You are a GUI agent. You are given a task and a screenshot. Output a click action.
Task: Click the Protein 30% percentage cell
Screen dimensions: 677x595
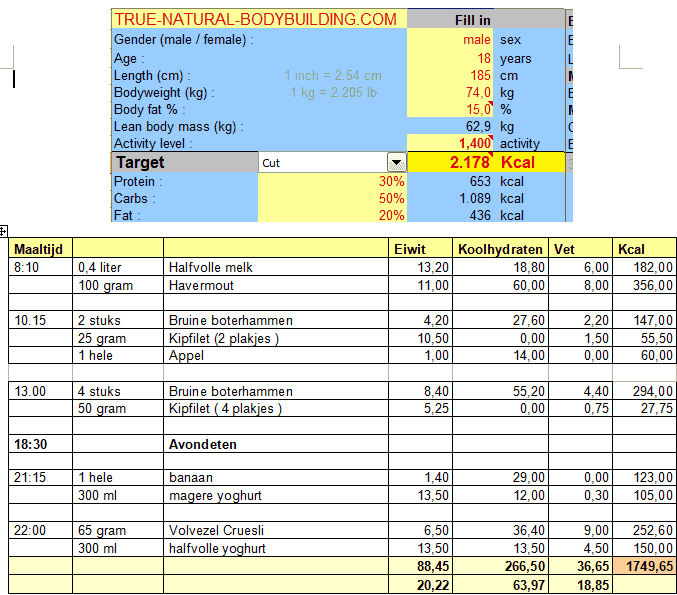(x=332, y=182)
